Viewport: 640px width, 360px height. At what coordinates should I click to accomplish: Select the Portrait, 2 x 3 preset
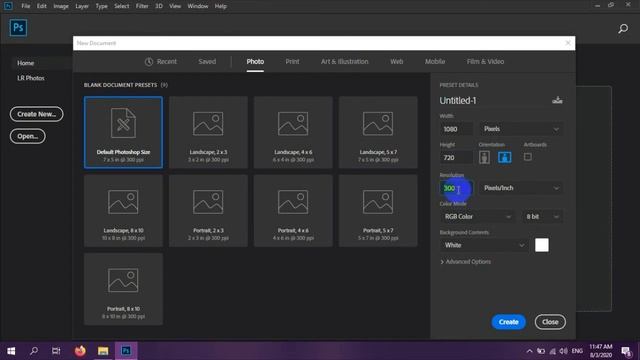click(x=208, y=211)
